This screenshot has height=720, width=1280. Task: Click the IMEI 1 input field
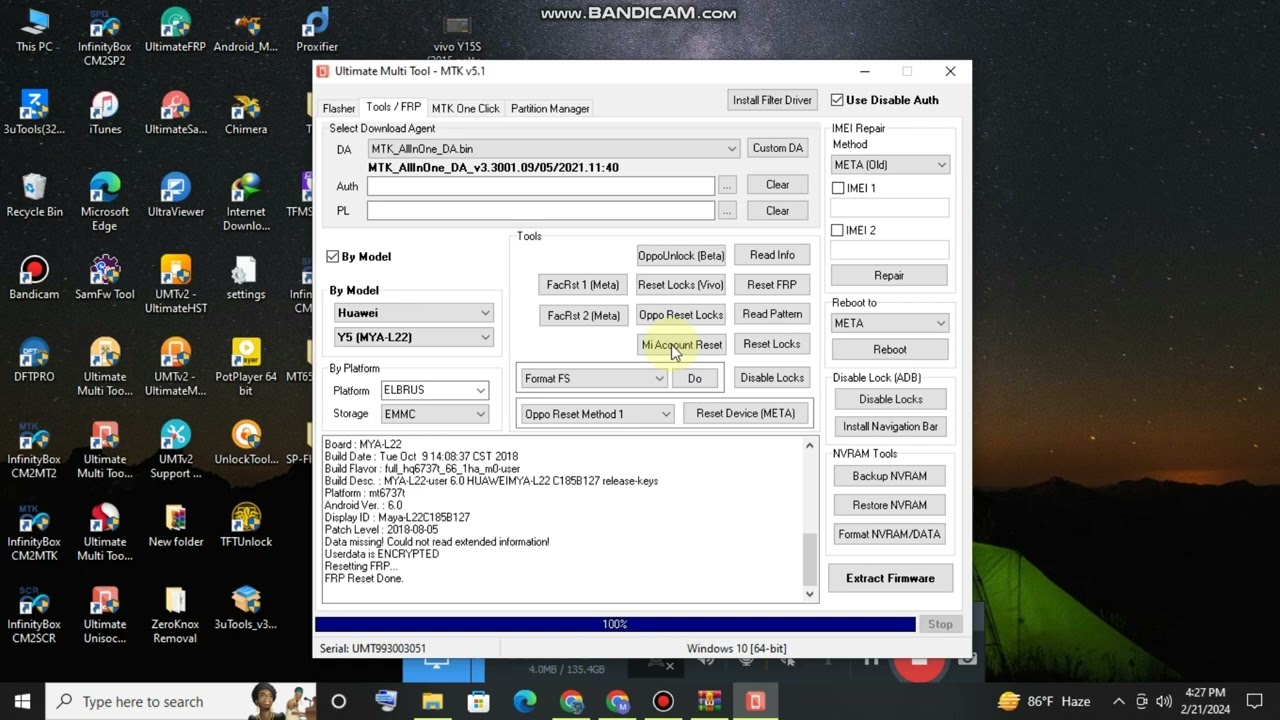889,208
